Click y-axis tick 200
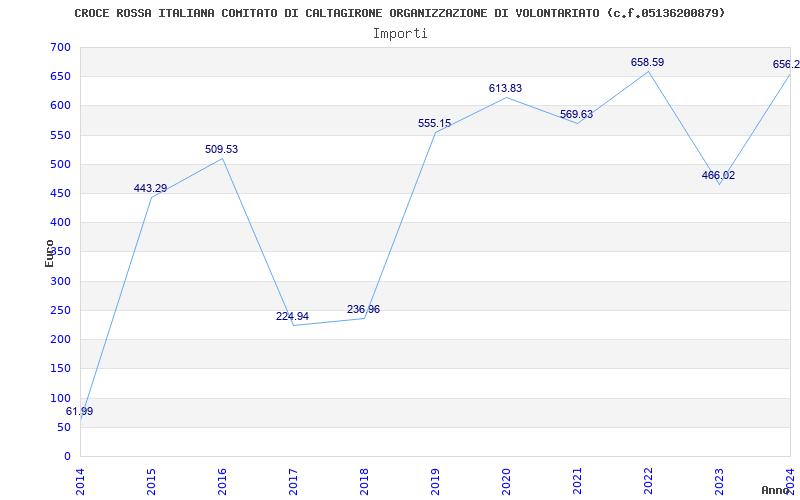Image resolution: width=800 pixels, height=500 pixels. coord(60,339)
